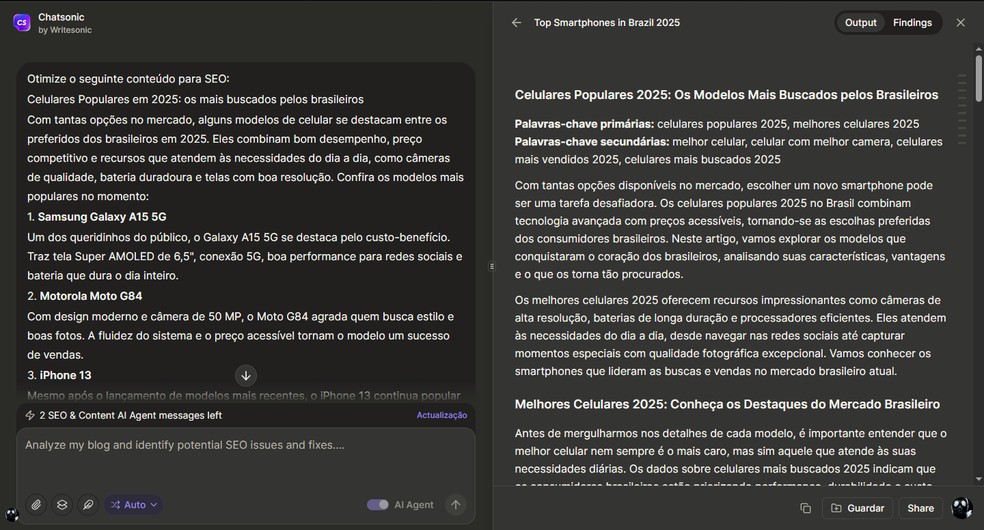Click the output panel vertical scrollbar thumb

click(x=978, y=78)
